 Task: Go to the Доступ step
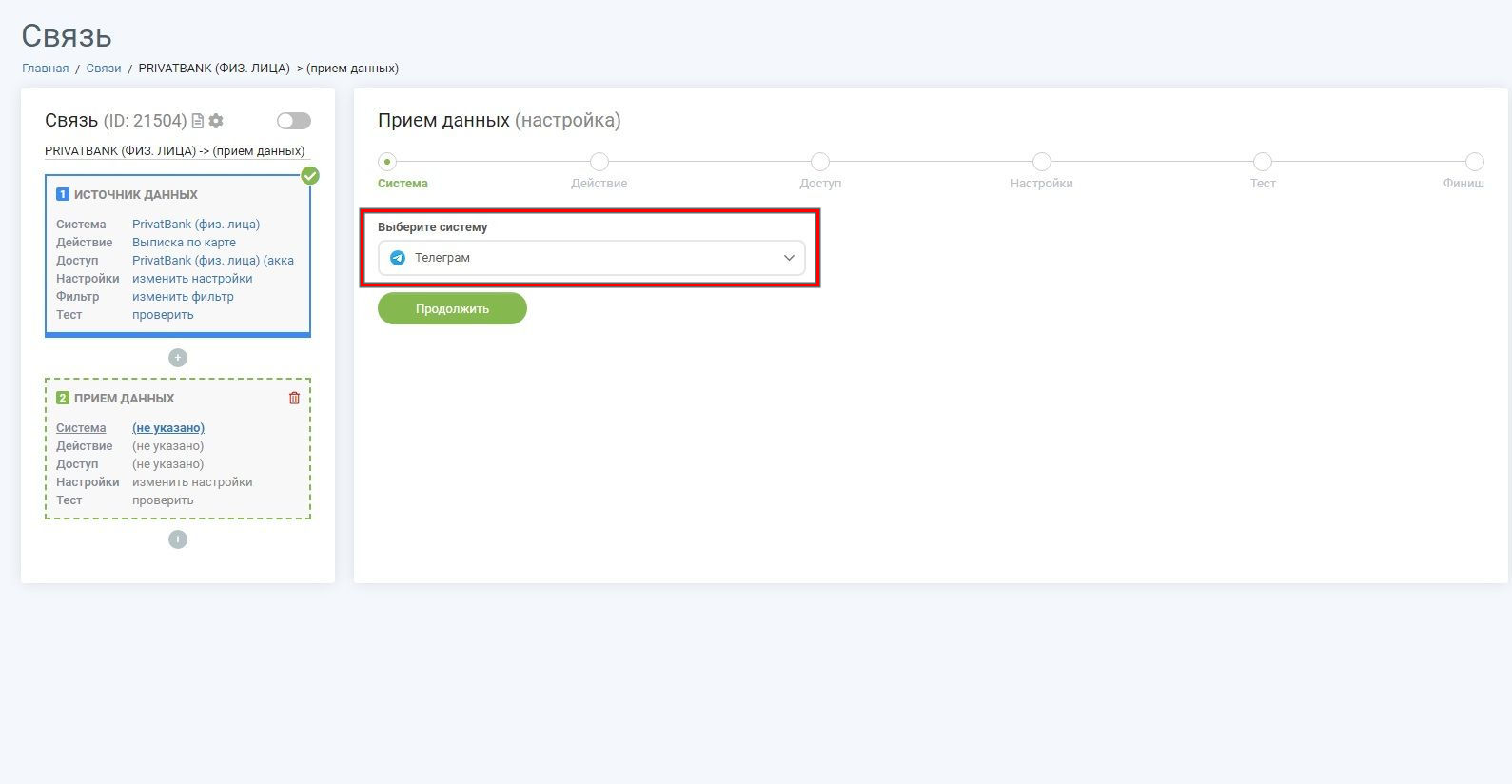click(820, 162)
